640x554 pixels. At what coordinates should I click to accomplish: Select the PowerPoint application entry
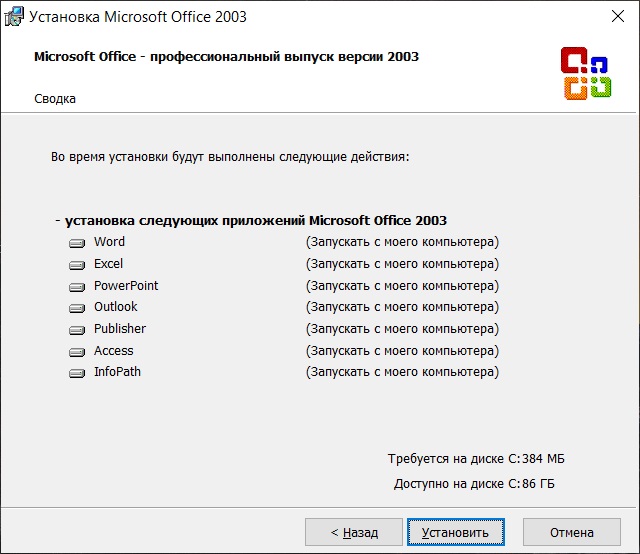coord(126,286)
